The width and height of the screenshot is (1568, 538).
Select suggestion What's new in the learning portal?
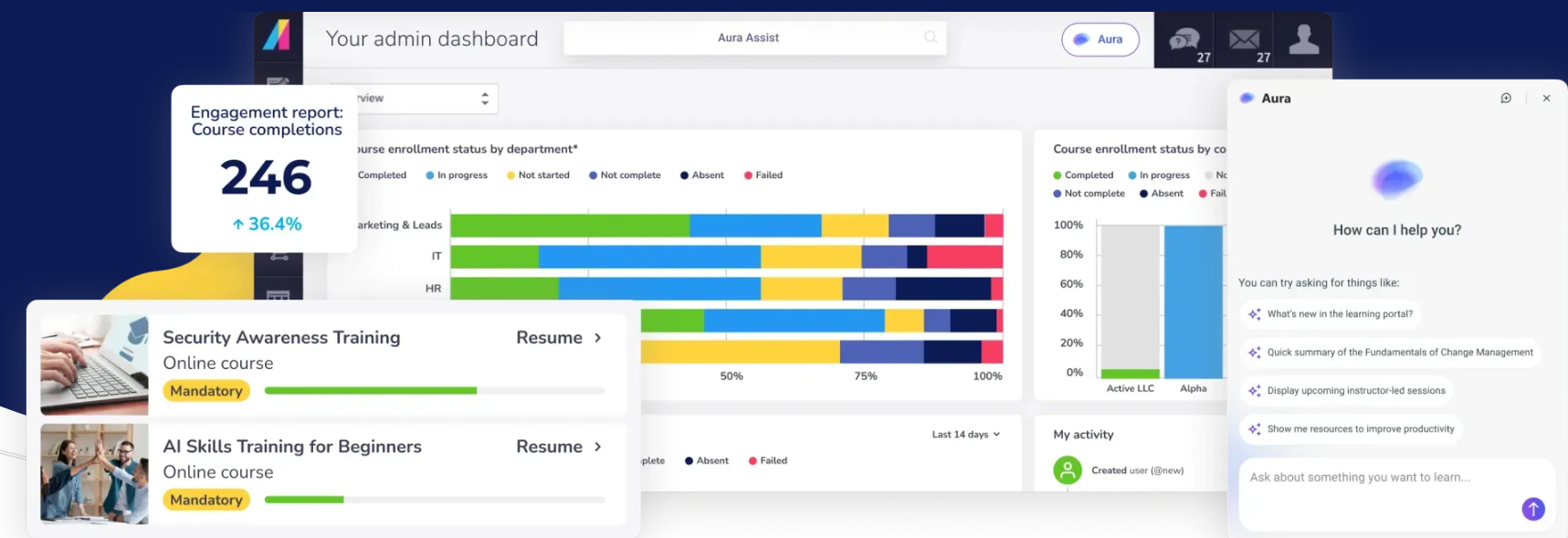1331,314
